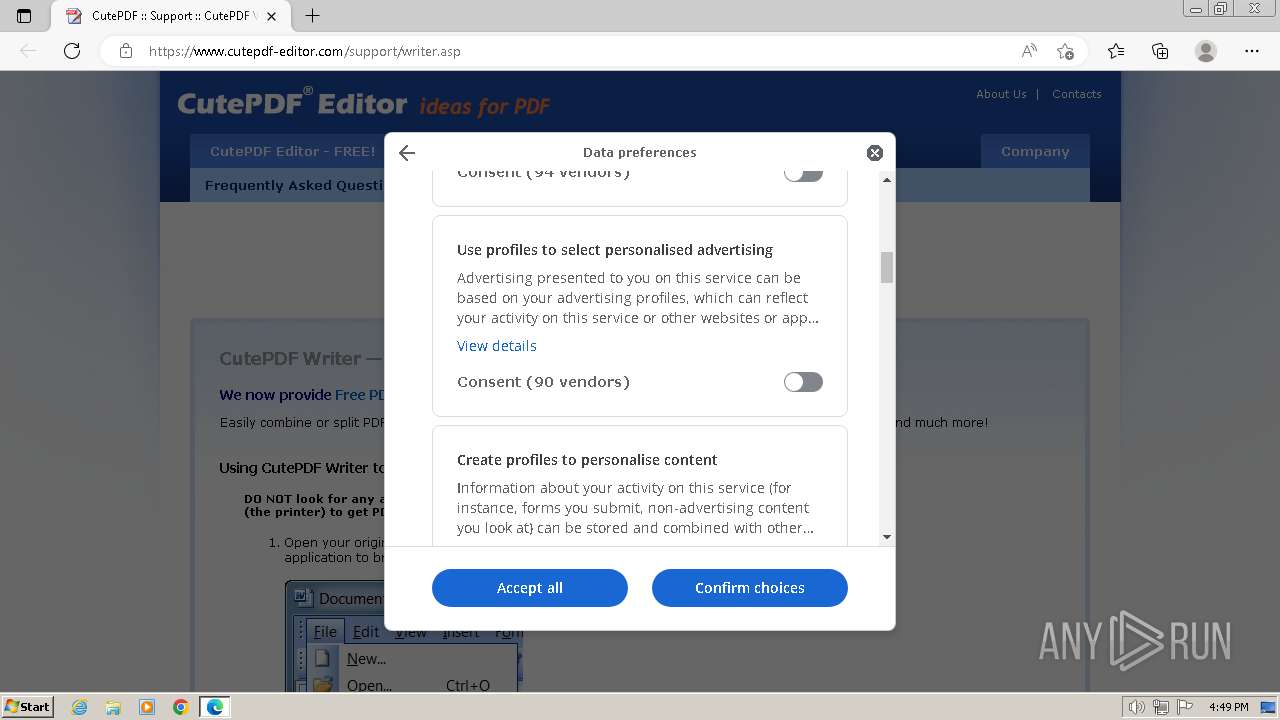Open the CutePDF Editor - FREE! tab
This screenshot has width=1280, height=720.
[292, 152]
